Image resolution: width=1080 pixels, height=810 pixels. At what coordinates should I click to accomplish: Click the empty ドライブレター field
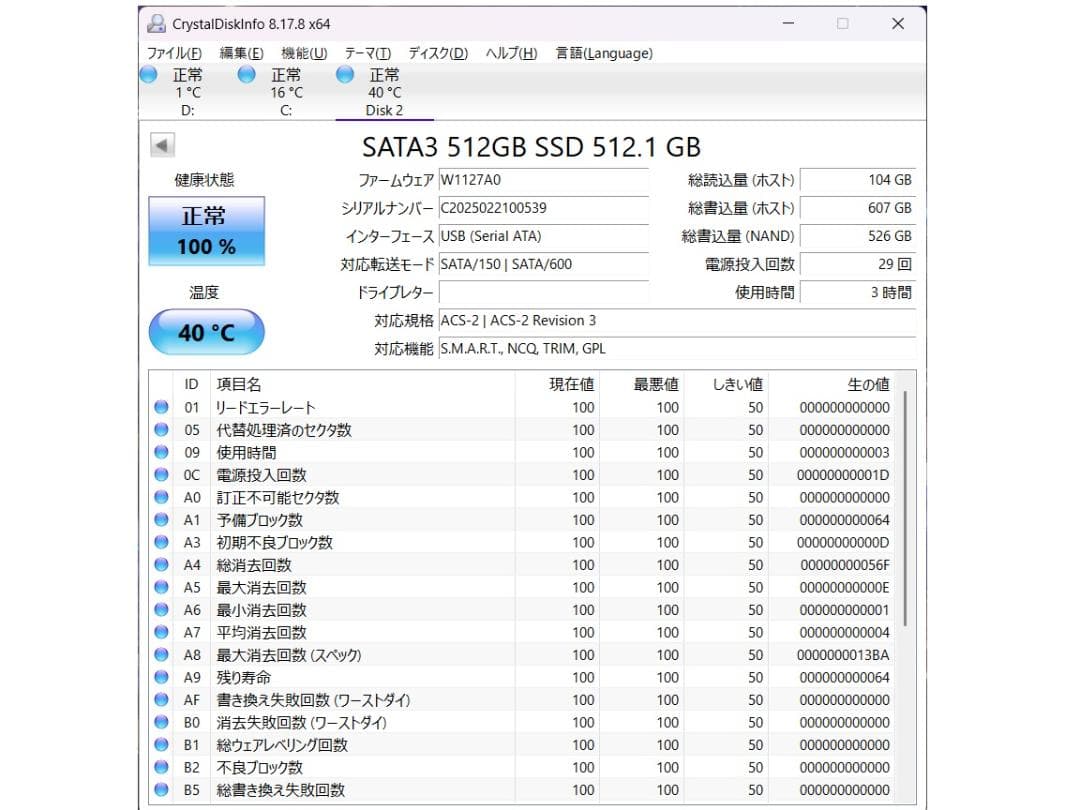545,292
